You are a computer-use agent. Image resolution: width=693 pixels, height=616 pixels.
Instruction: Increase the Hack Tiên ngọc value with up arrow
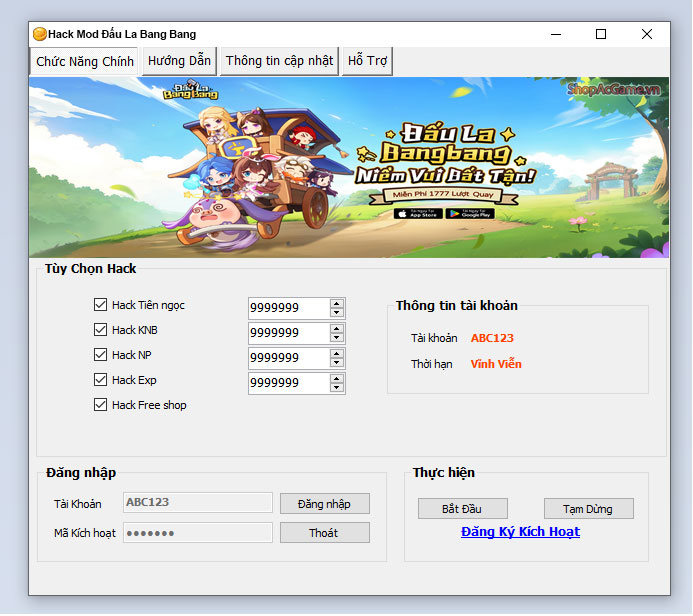(337, 304)
